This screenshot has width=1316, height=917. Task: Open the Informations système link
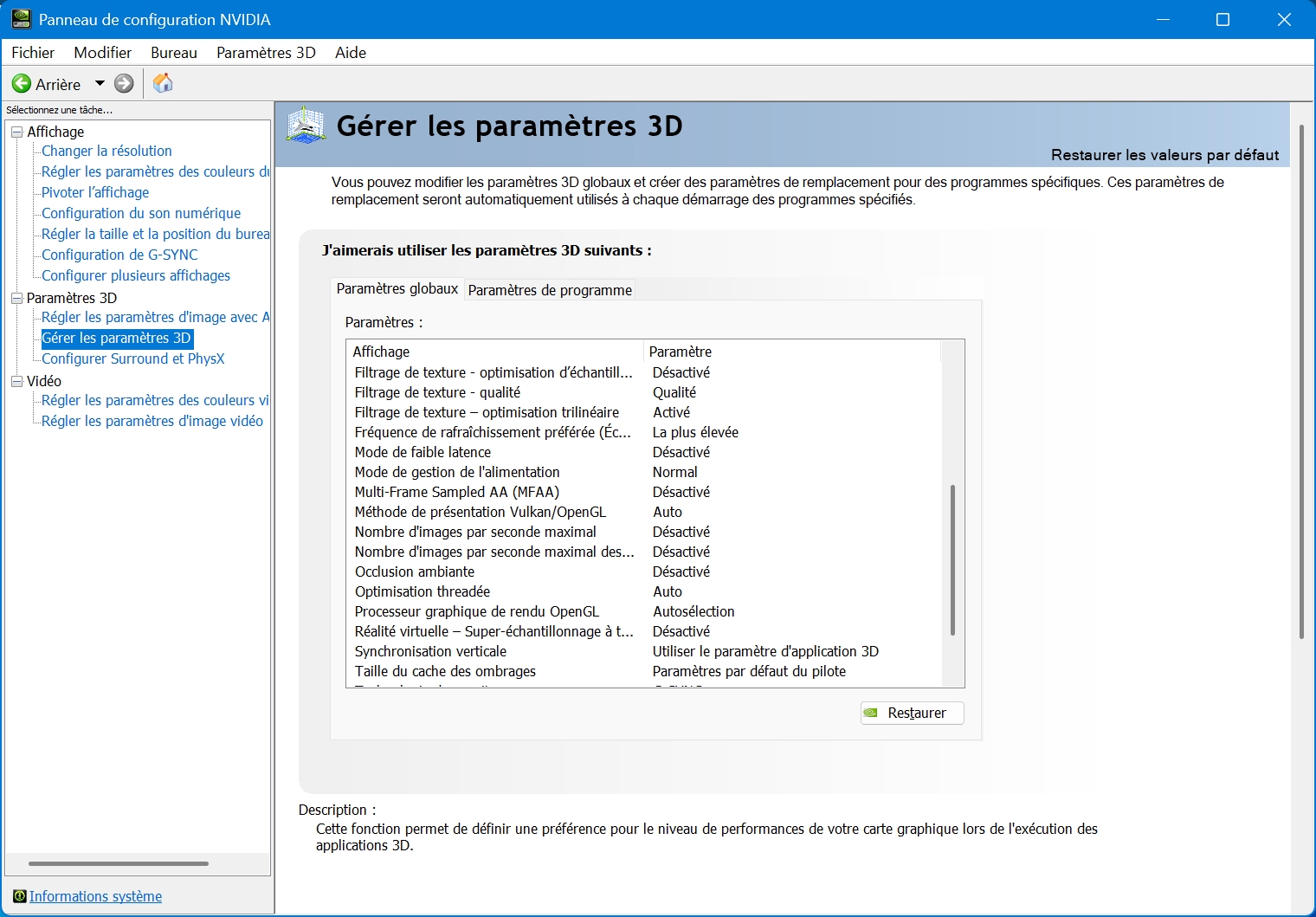click(x=95, y=896)
